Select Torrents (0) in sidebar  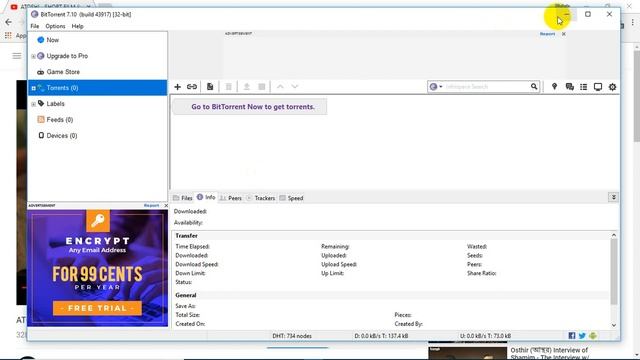pos(98,88)
